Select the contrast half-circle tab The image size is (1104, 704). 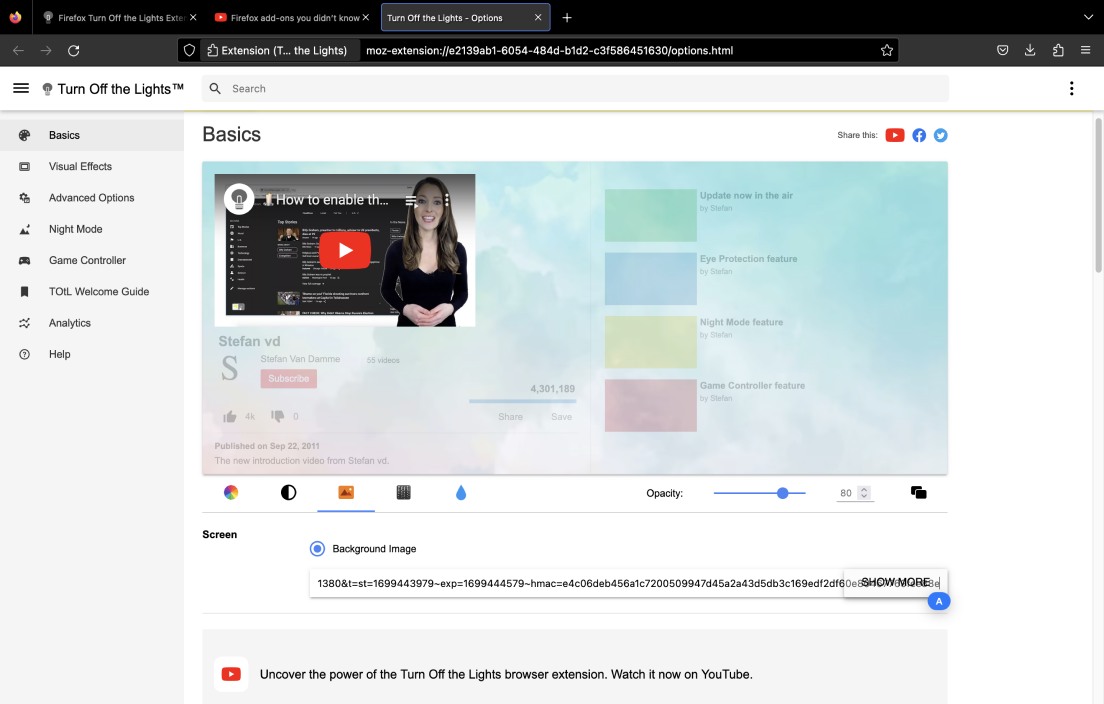tap(289, 493)
